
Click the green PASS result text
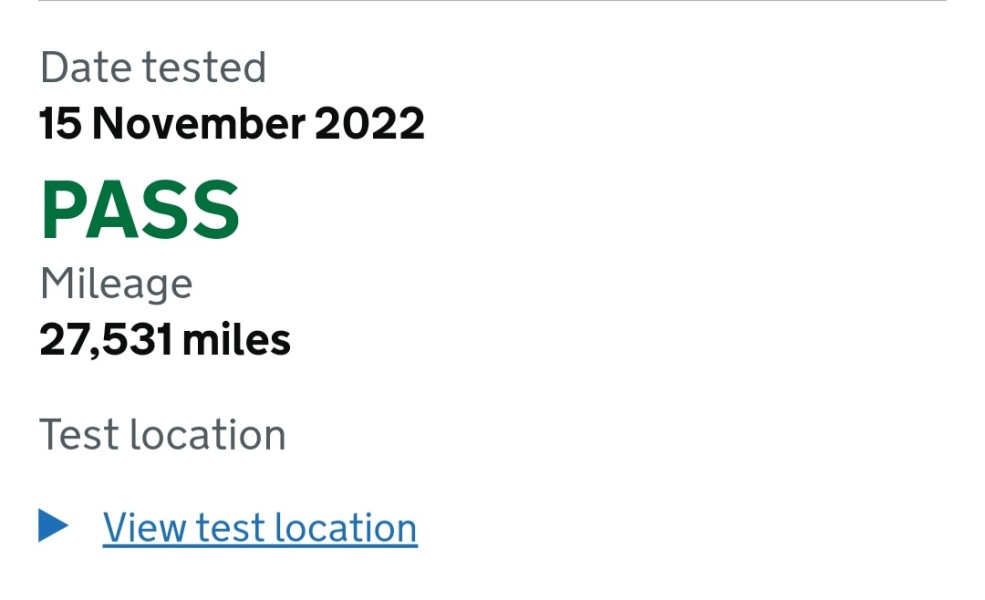coord(140,211)
